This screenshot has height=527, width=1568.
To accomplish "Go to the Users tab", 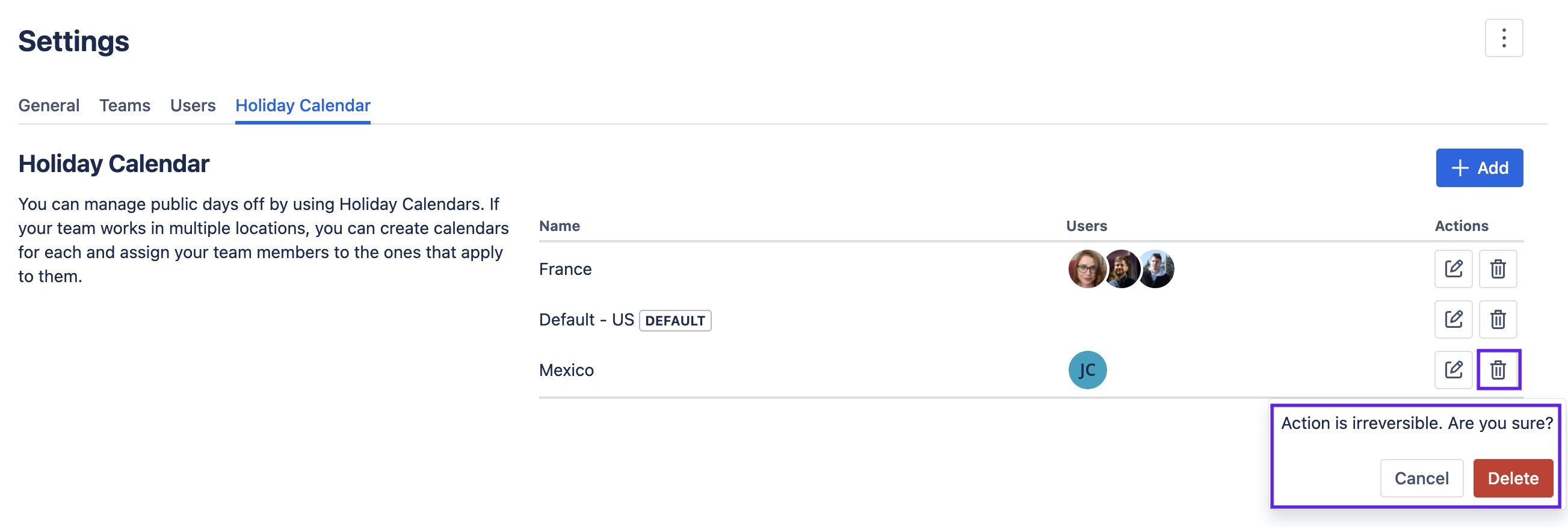I will click(x=193, y=105).
